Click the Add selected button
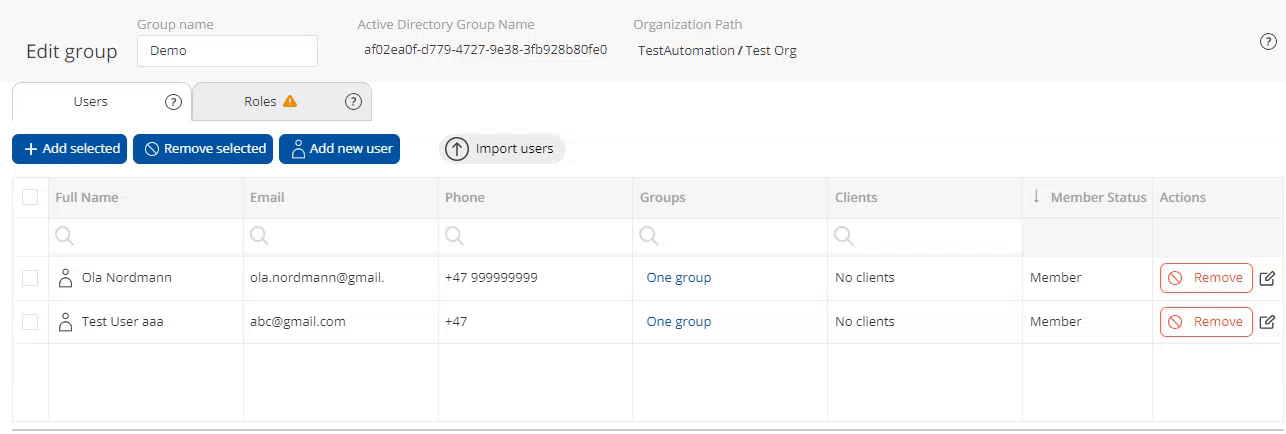Viewport: 1286px width, 434px height. pos(70,149)
